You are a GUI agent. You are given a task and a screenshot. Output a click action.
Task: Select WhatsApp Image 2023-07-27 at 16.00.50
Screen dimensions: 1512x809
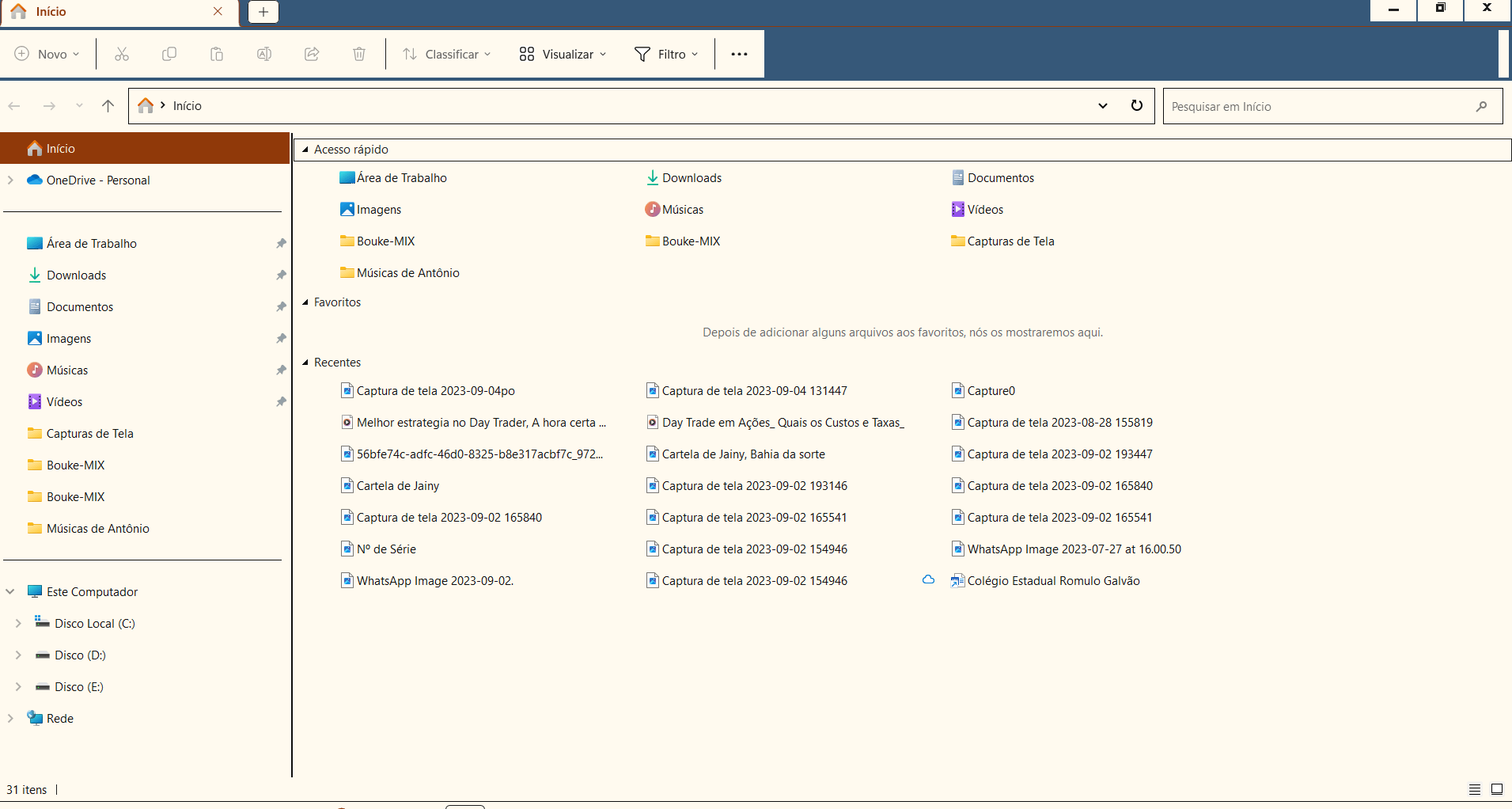[1067, 549]
